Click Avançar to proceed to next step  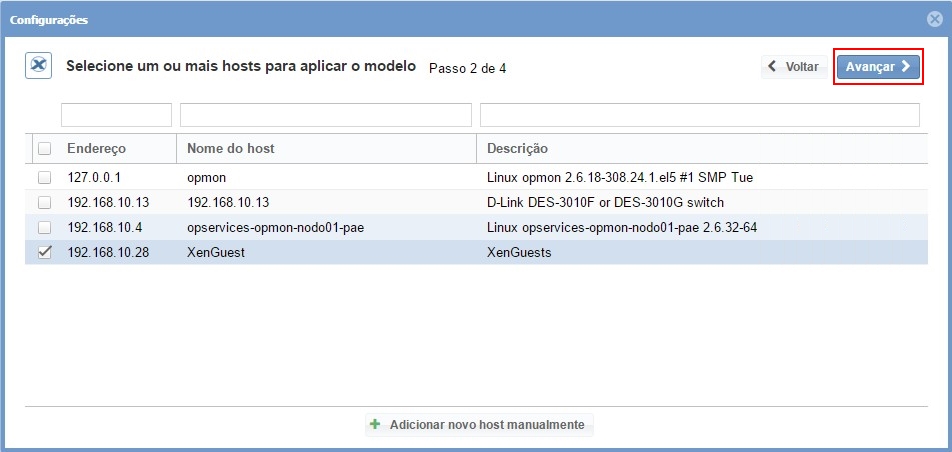(x=878, y=67)
